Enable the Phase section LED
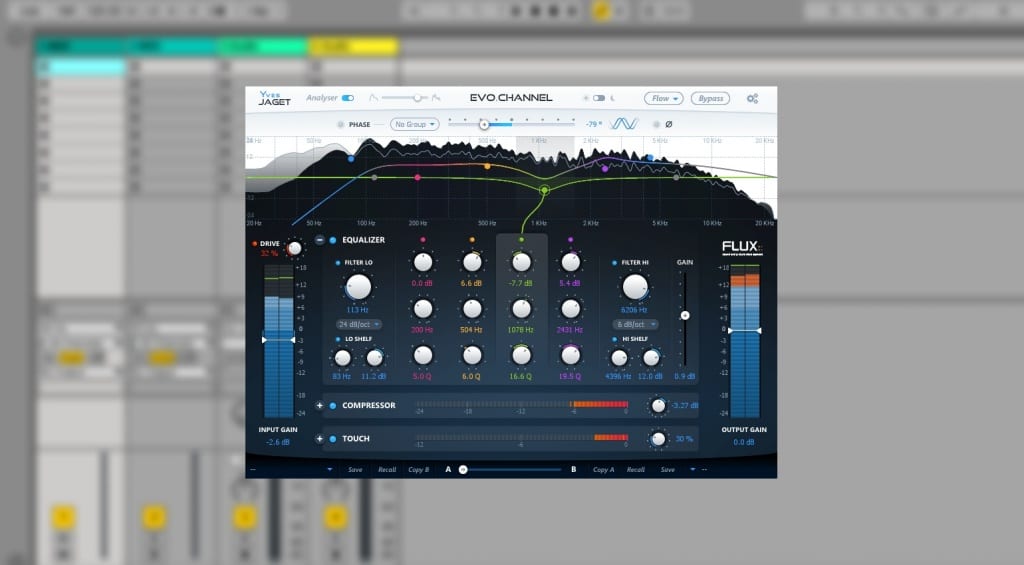Viewport: 1024px width, 565px height. tap(340, 124)
